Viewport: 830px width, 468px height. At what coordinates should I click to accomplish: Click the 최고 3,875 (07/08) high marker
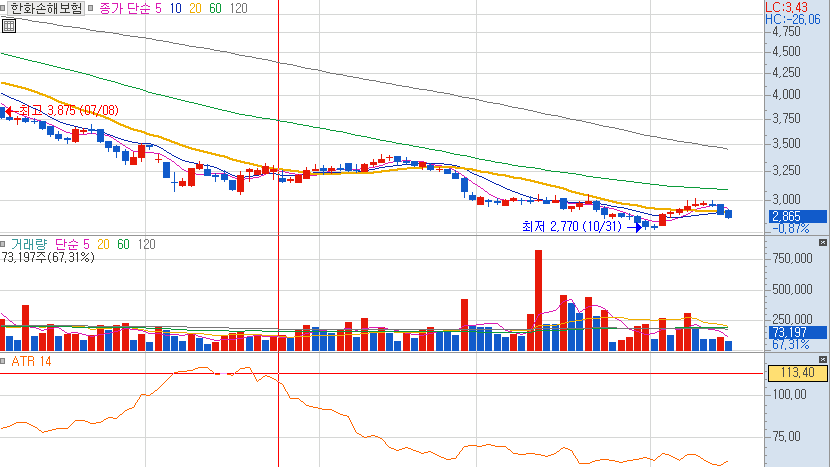coord(62,111)
